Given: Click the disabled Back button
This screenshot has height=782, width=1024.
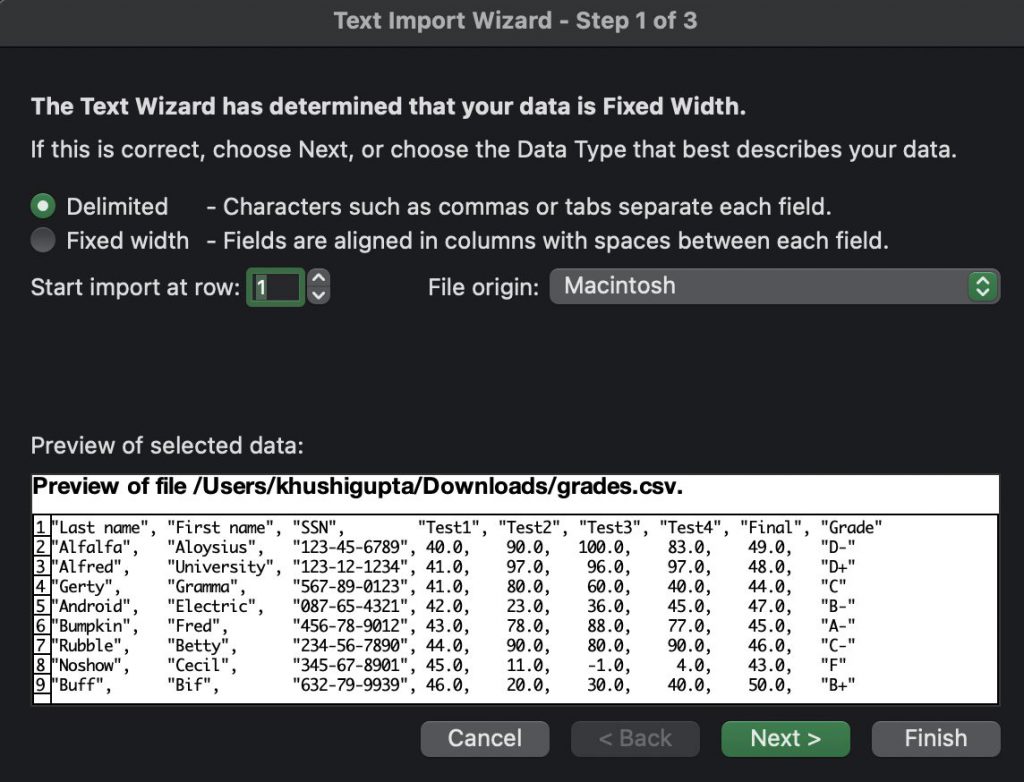Looking at the screenshot, I should point(635,738).
